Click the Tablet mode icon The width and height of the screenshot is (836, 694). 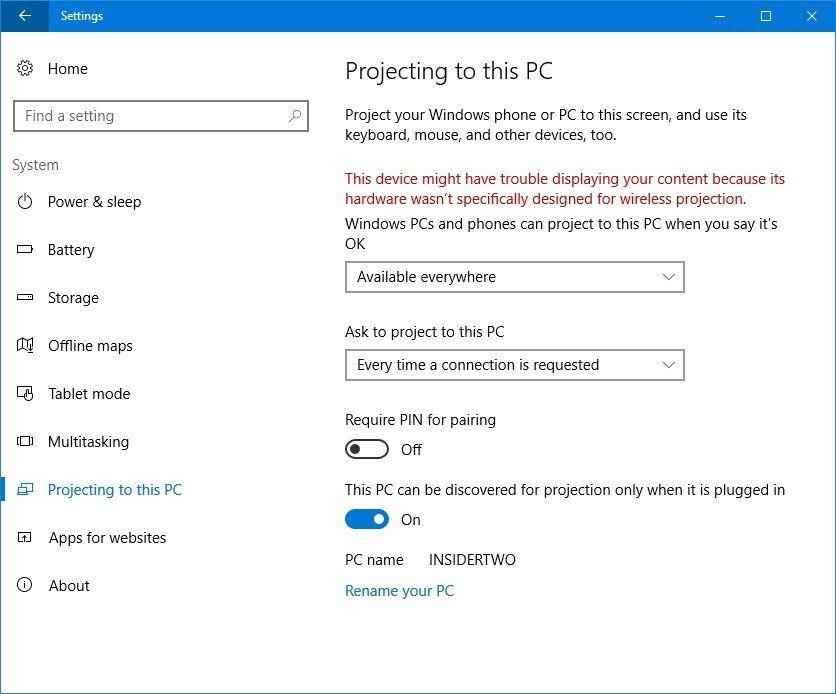(x=24, y=394)
